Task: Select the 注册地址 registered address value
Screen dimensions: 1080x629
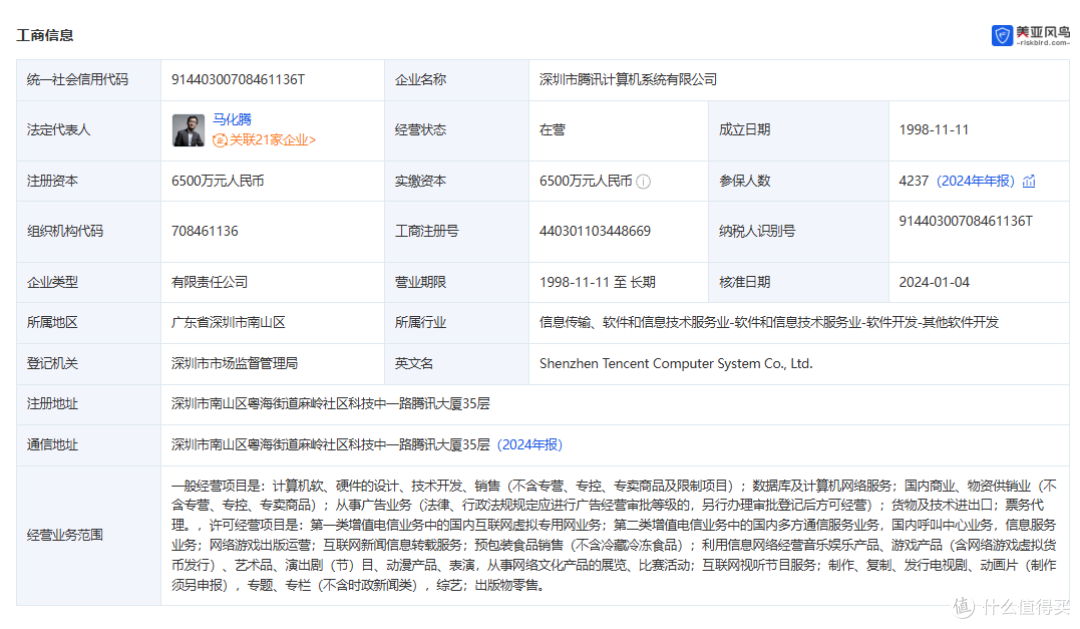Action: pos(331,404)
